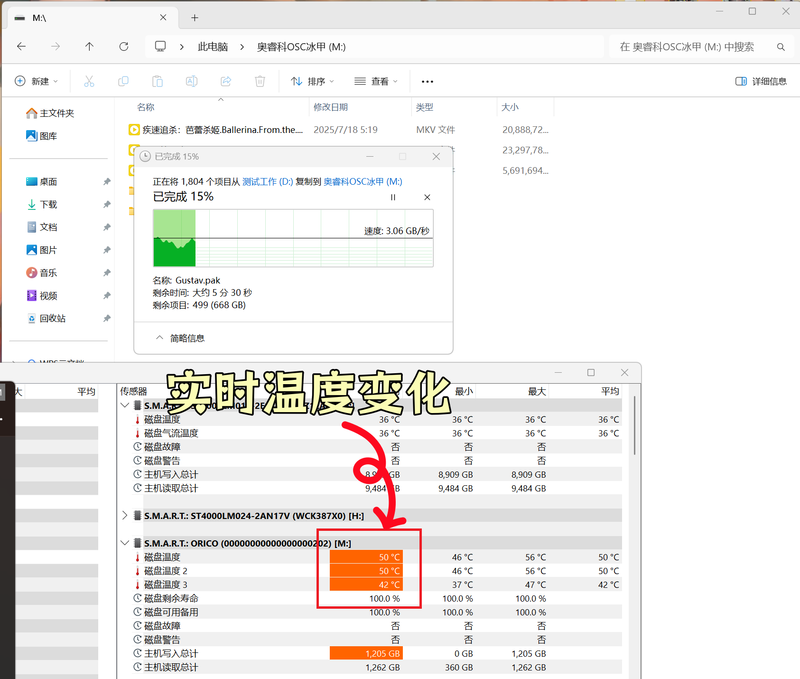Go back with the Explorer back arrow
This screenshot has width=800, height=679.
[x=21, y=46]
